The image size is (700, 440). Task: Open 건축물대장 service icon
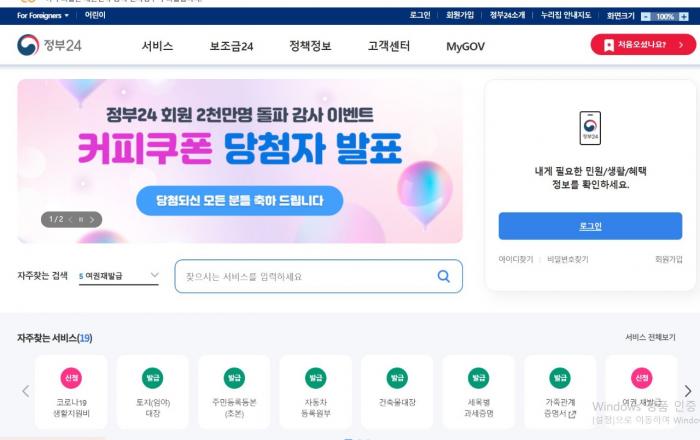pyautogui.click(x=397, y=378)
